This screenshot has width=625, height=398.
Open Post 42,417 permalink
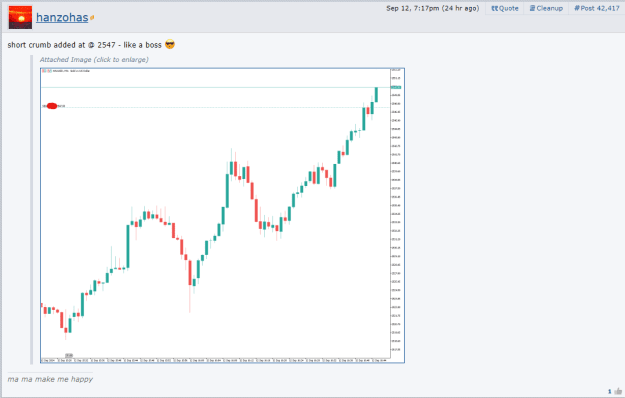597,8
